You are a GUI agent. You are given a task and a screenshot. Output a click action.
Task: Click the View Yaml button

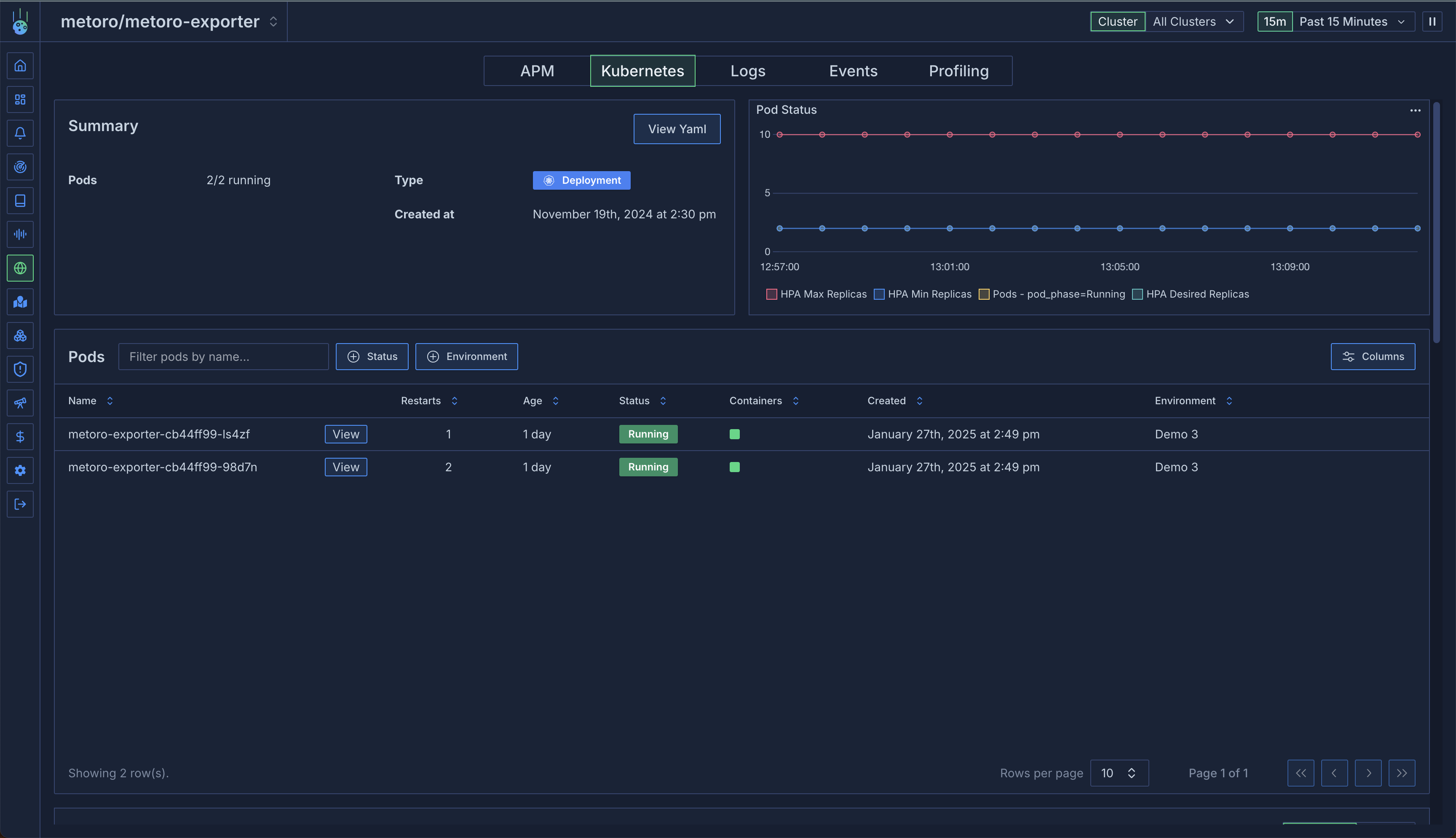click(677, 129)
